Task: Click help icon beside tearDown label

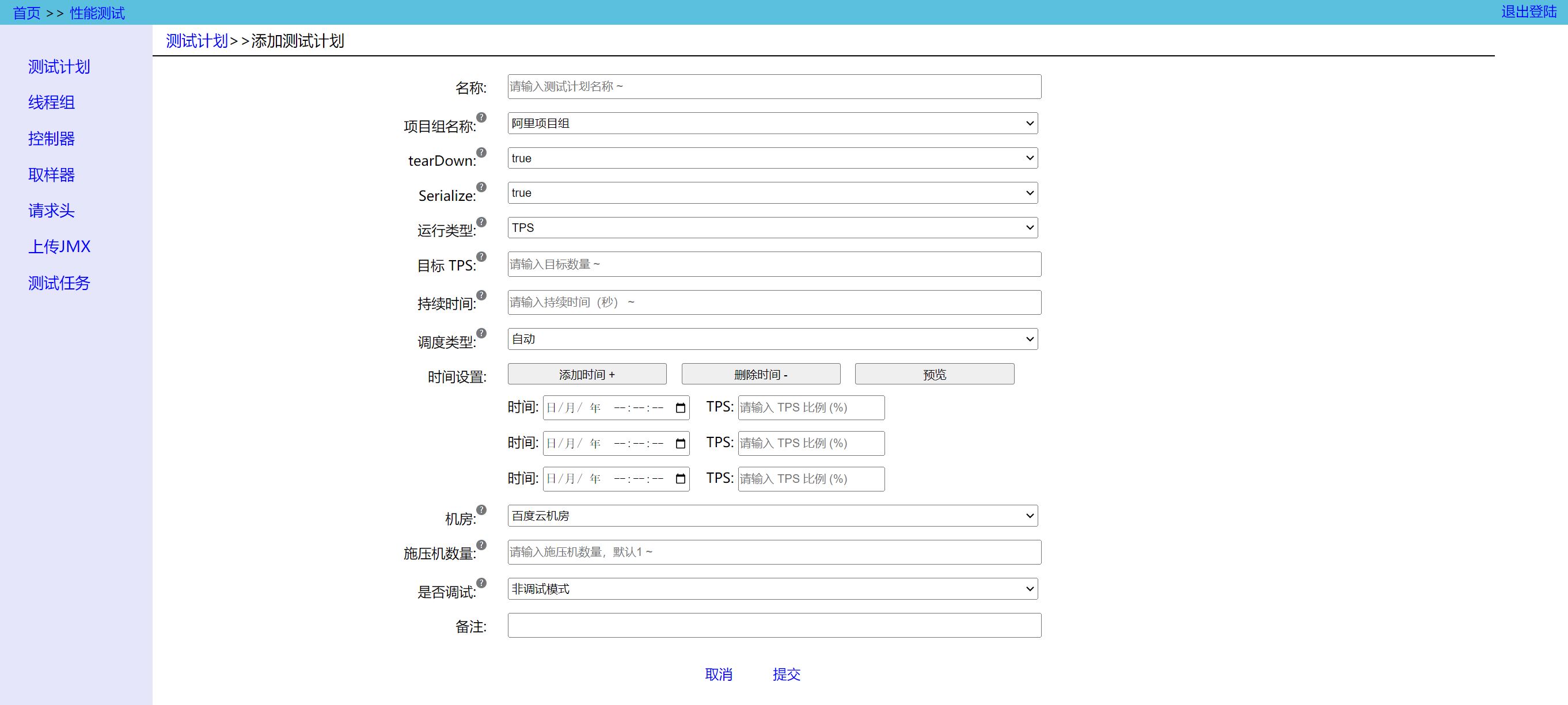Action: coord(481,152)
